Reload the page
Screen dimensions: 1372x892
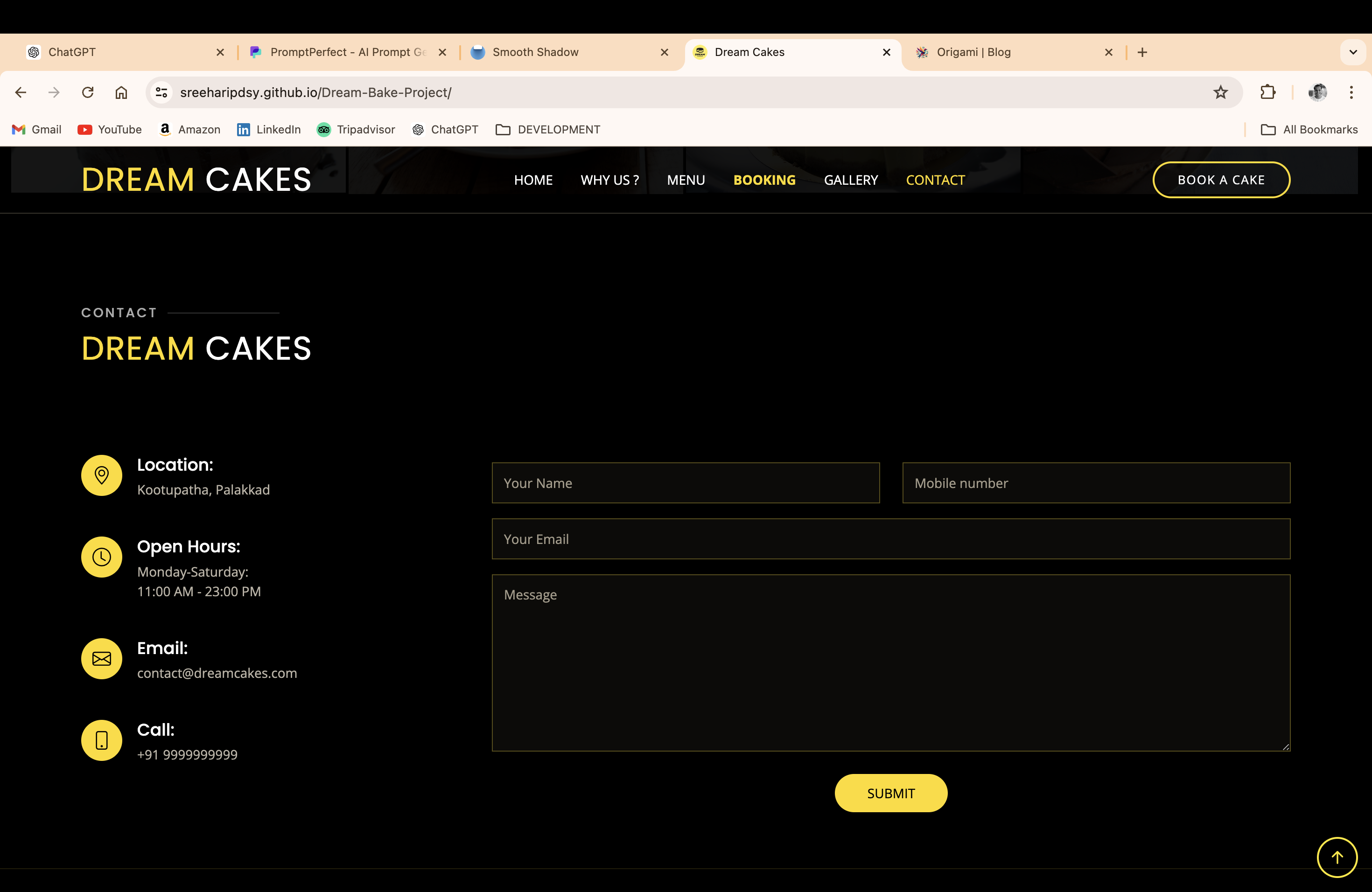(x=88, y=92)
